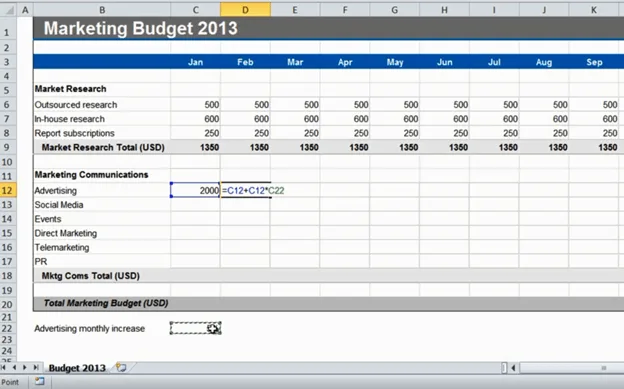Select column E header
Image resolution: width=624 pixels, height=389 pixels.
295,10
